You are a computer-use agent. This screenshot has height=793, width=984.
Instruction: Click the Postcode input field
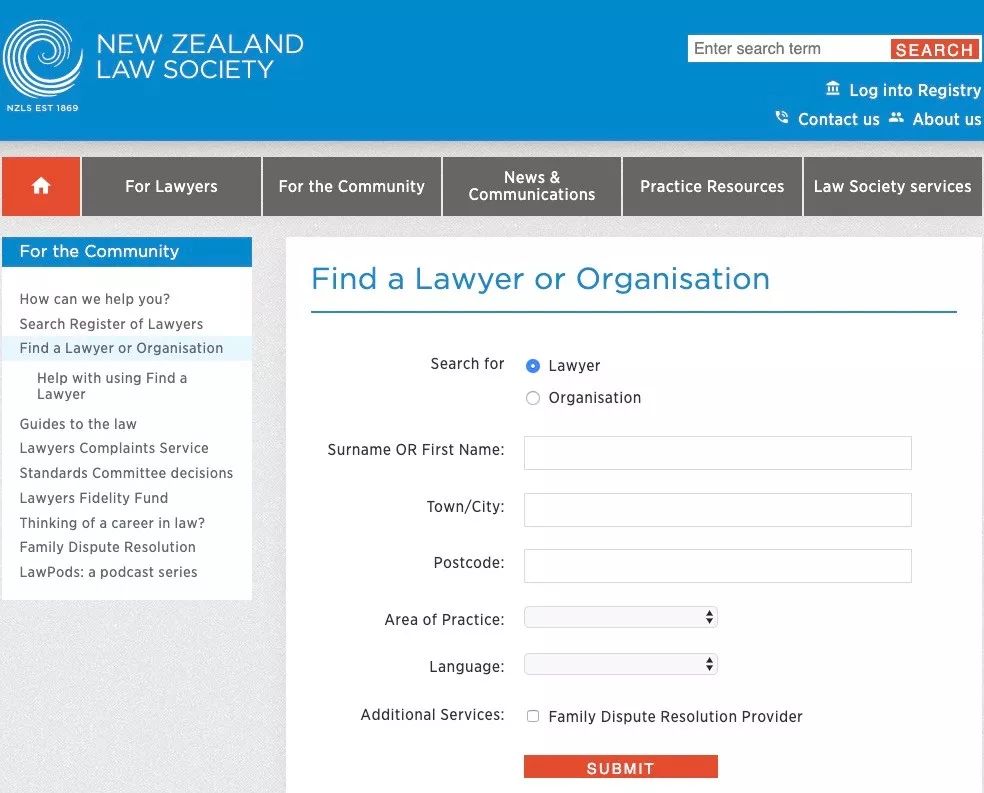point(718,566)
